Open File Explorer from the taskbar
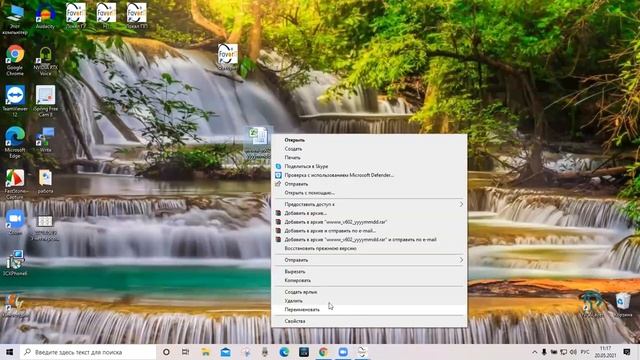The width and height of the screenshot is (640, 360). click(x=206, y=352)
